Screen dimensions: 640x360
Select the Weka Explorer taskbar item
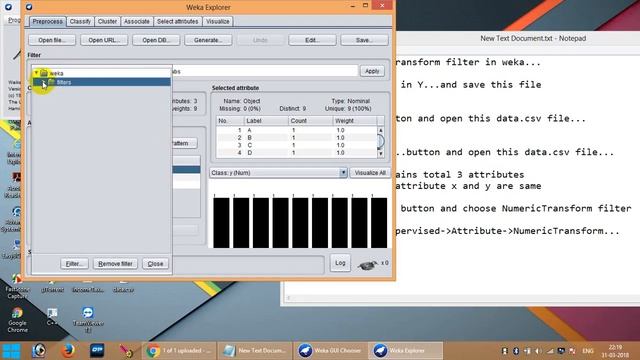[405, 351]
